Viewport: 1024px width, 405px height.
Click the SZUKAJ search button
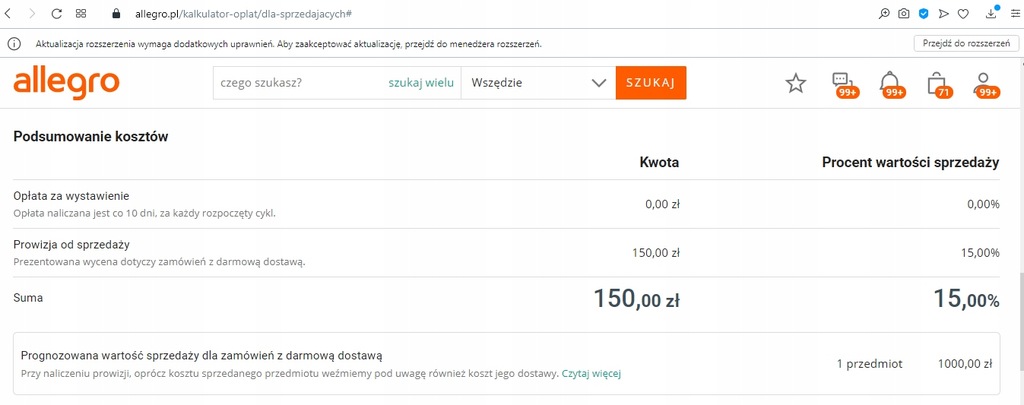(650, 83)
